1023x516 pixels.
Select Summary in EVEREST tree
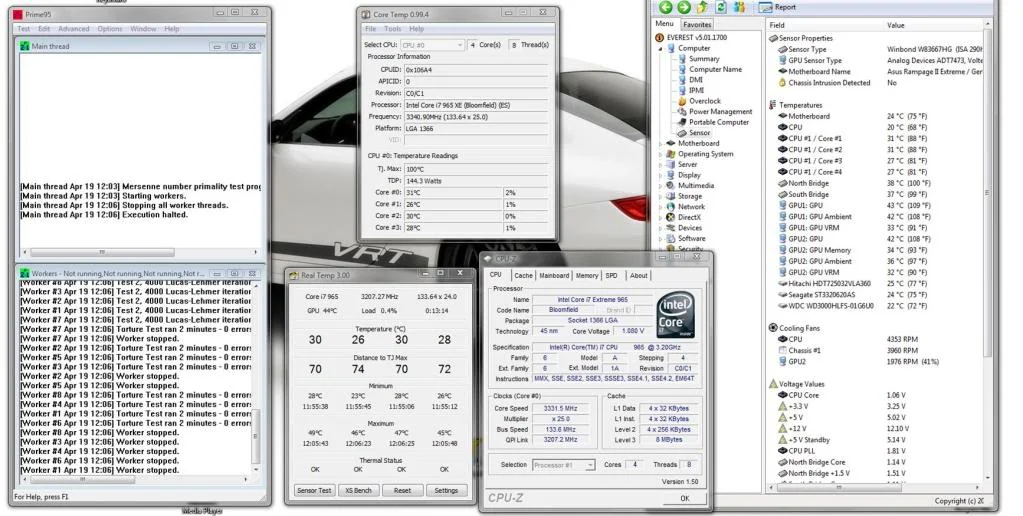pyautogui.click(x=704, y=59)
